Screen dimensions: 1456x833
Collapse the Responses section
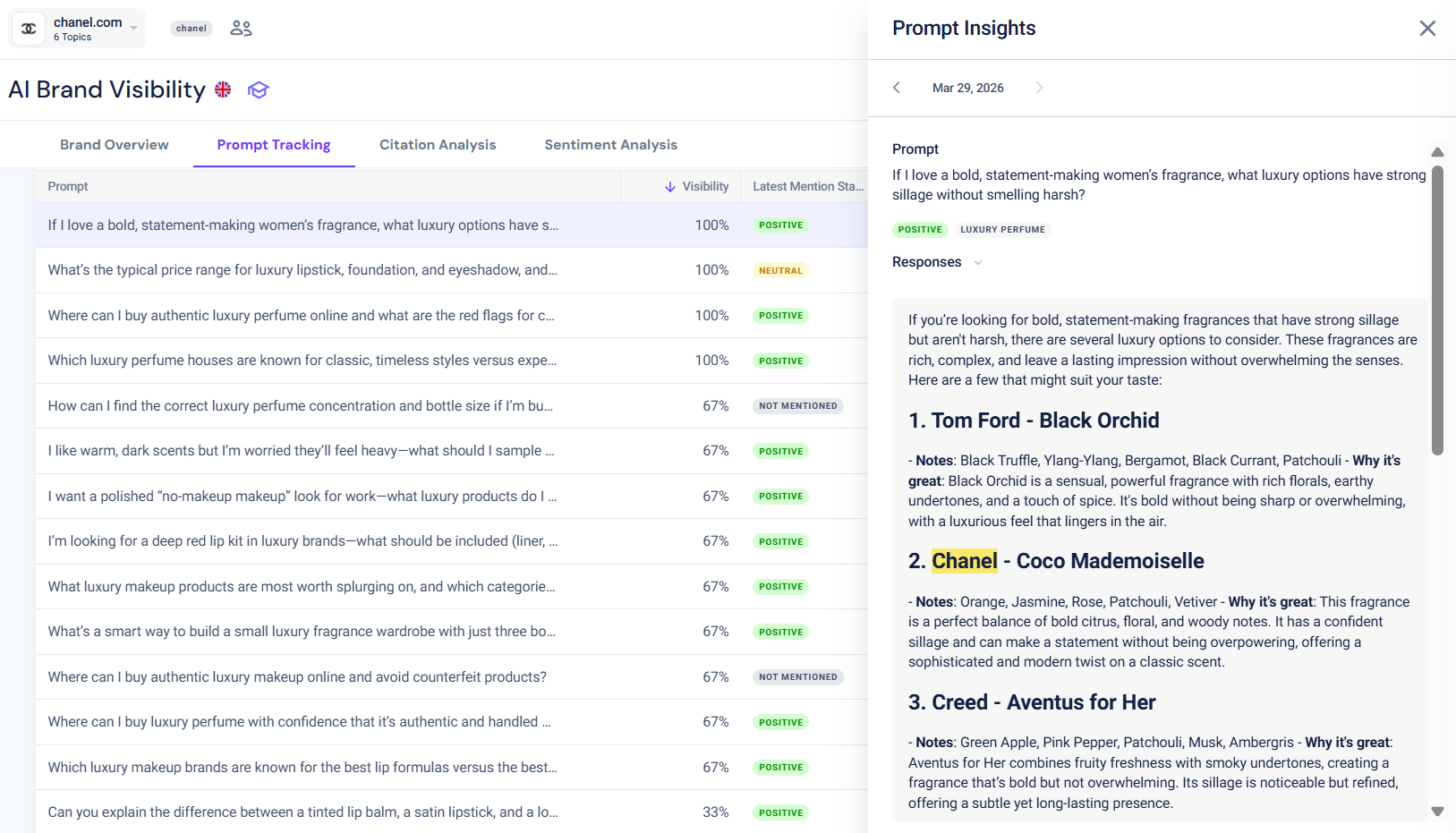coord(978,262)
